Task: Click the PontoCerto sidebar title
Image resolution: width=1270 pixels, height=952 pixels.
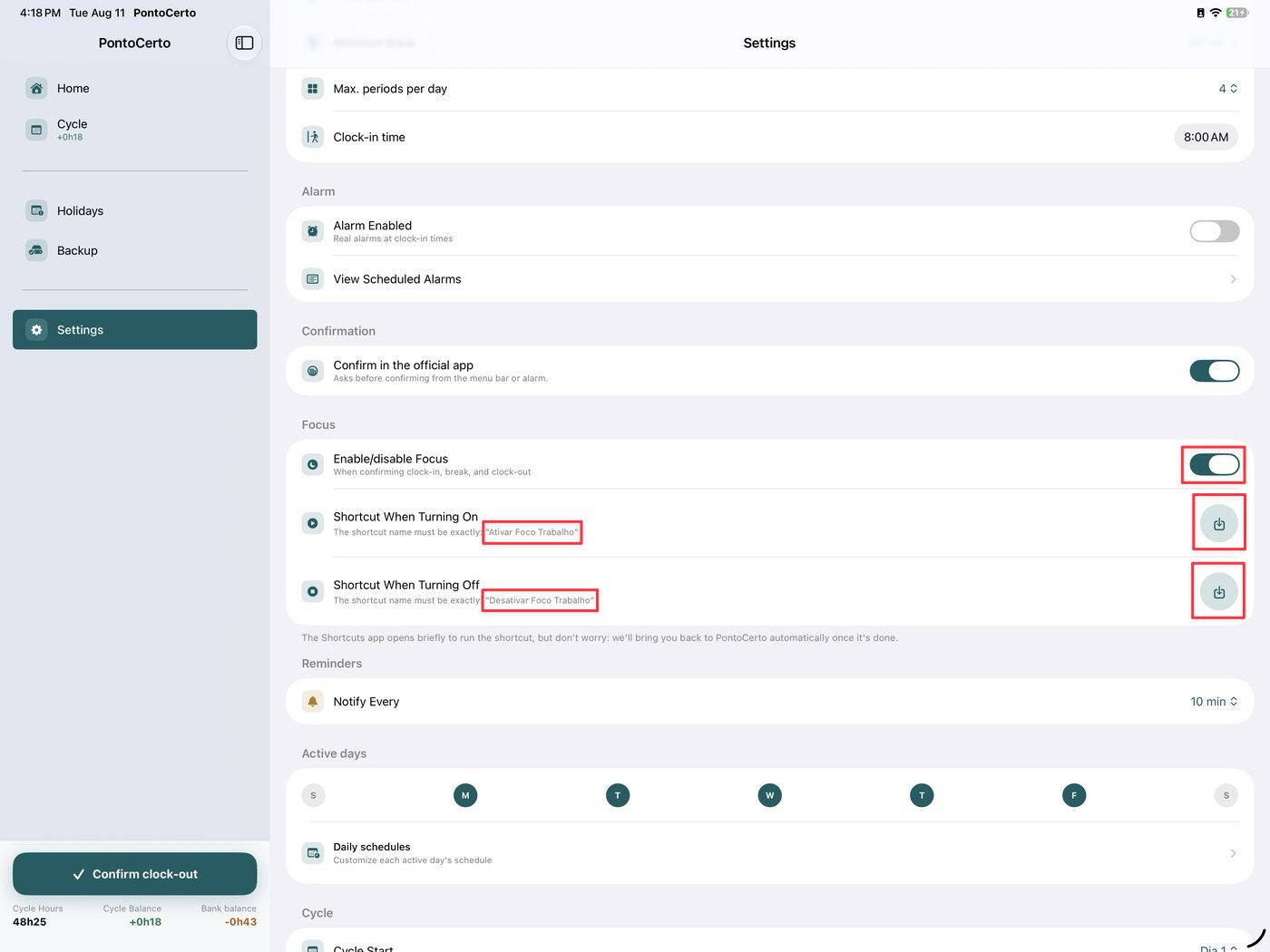Action: coord(134,43)
